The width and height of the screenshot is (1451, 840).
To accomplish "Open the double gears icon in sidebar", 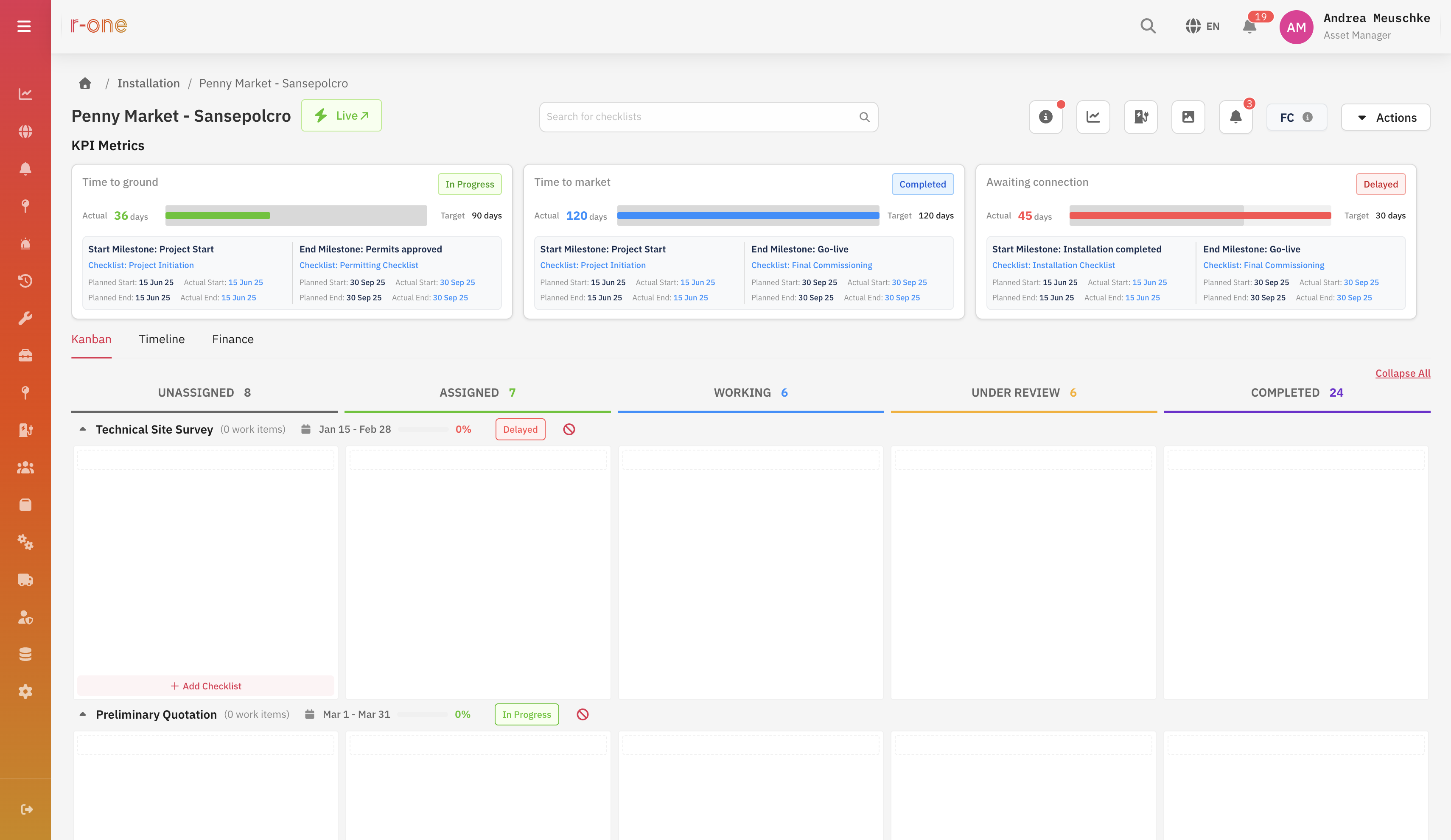I will 25,542.
